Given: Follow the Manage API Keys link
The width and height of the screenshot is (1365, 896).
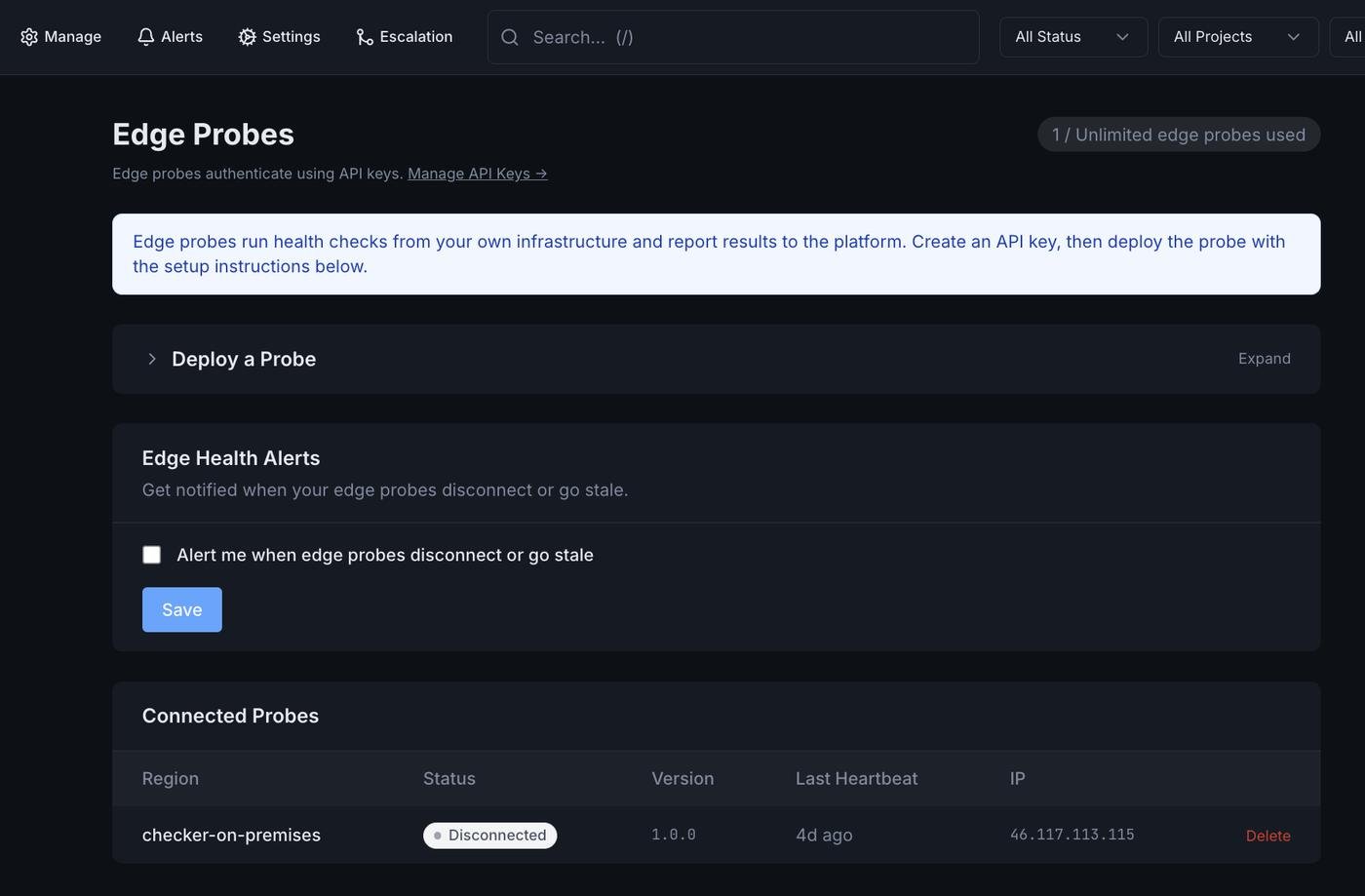Looking at the screenshot, I should coord(477,174).
